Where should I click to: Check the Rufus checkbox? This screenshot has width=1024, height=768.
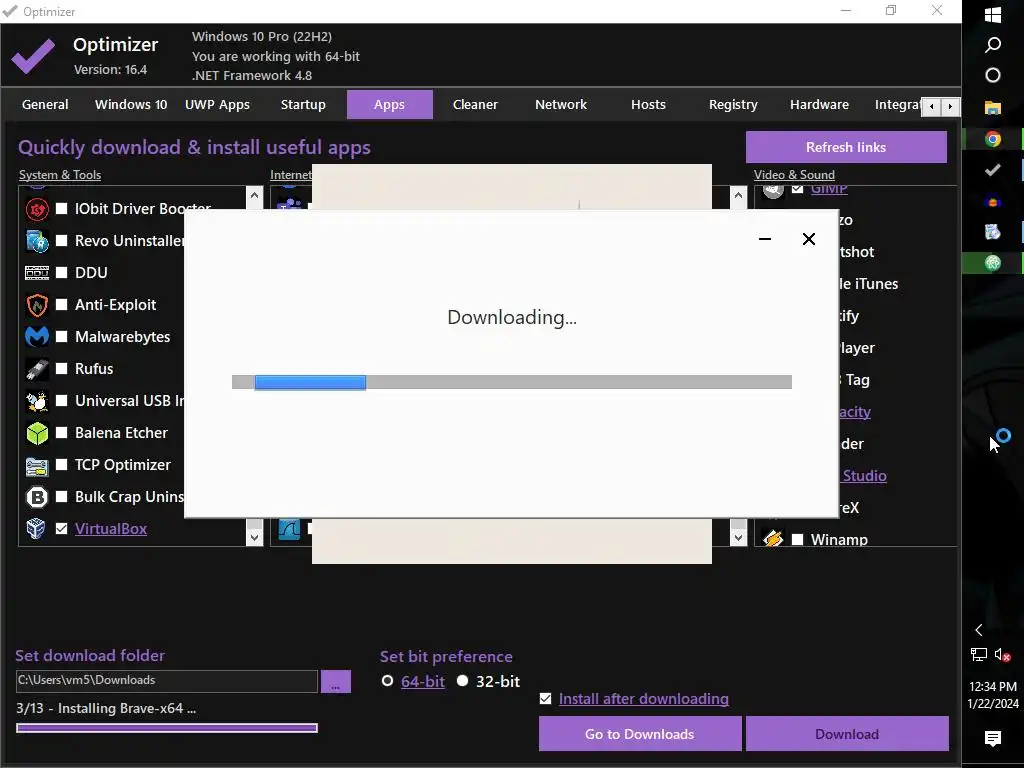(61, 368)
